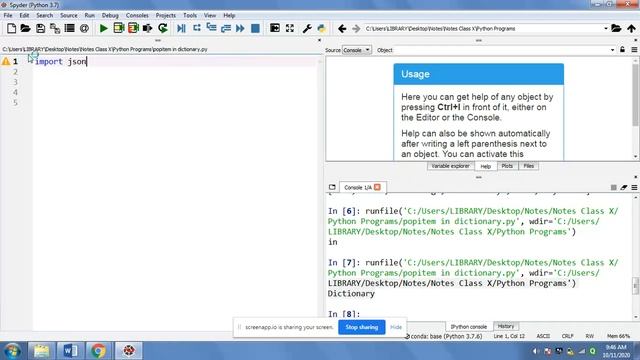640x360 pixels.
Task: Run selection or current line icon
Action: (x=147, y=28)
